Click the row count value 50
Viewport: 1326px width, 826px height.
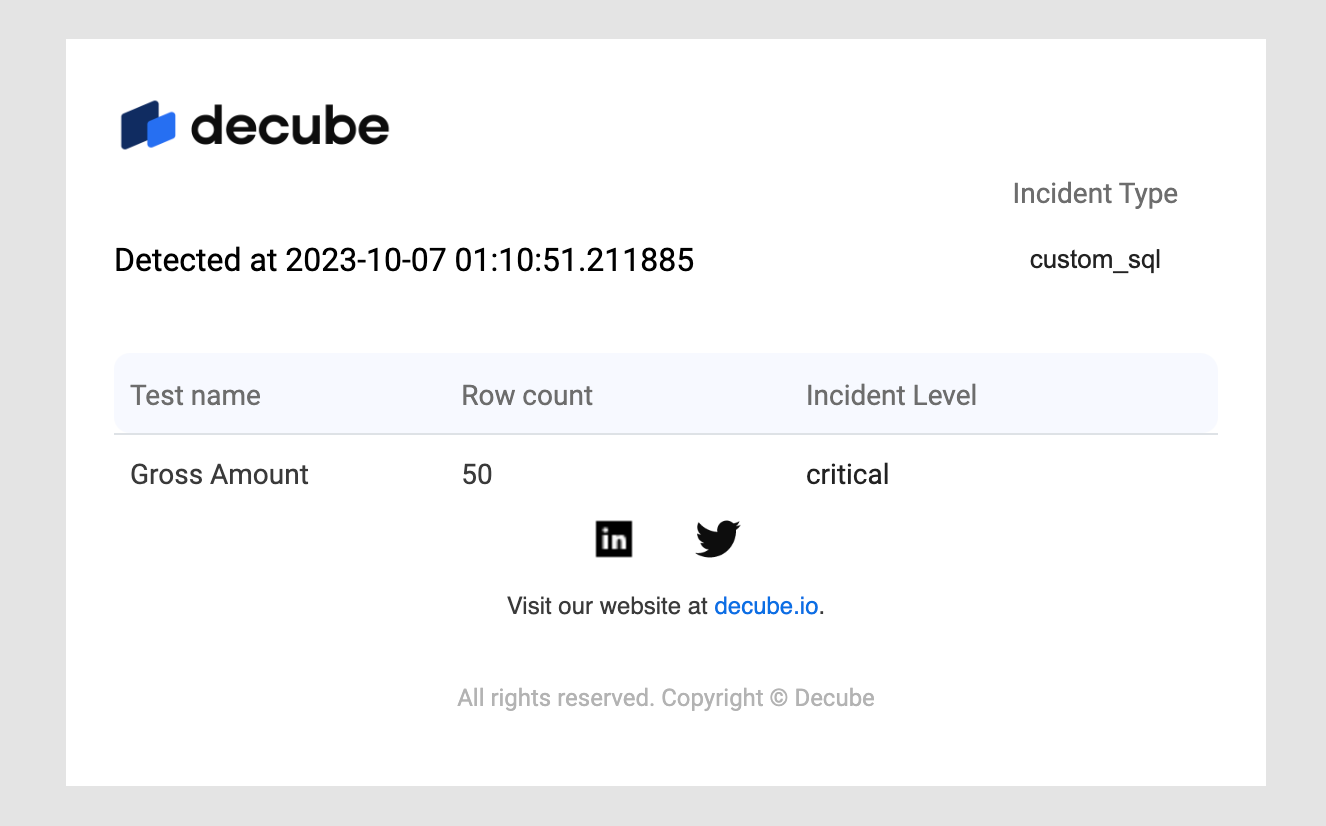click(477, 474)
